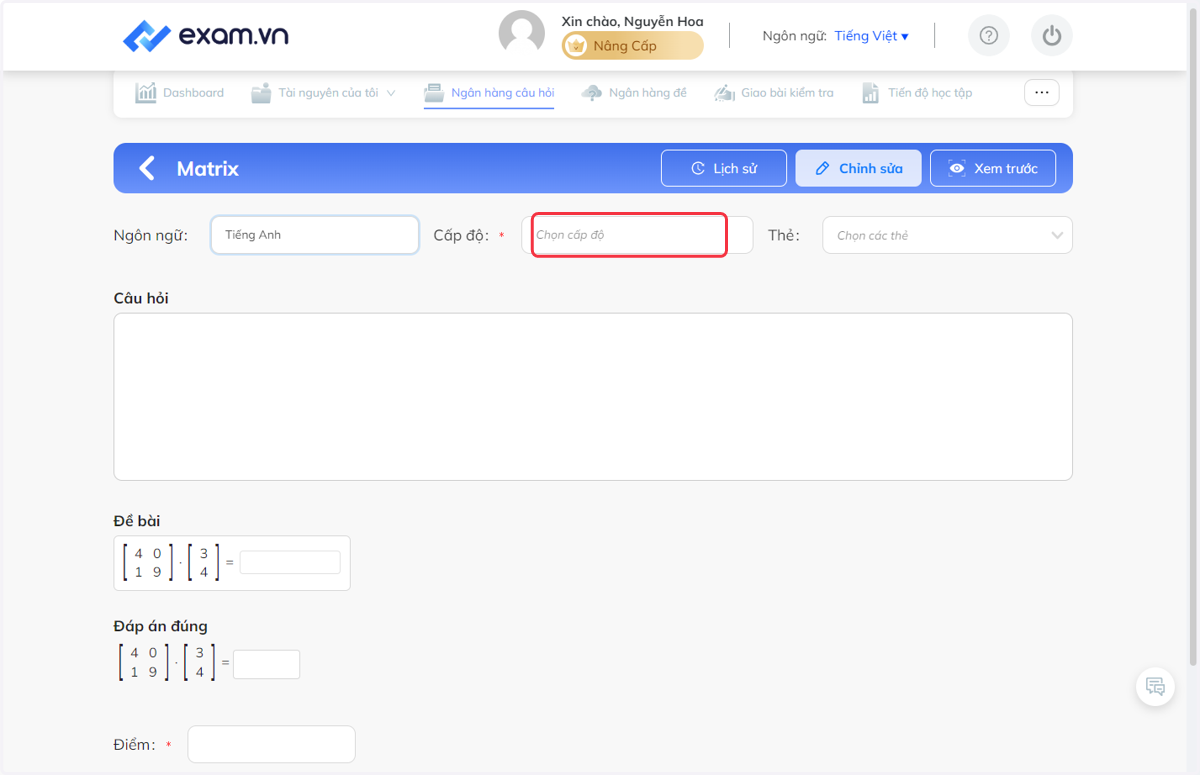Open the Tiến độ học tập tab
The width and height of the screenshot is (1200, 775).
917,93
